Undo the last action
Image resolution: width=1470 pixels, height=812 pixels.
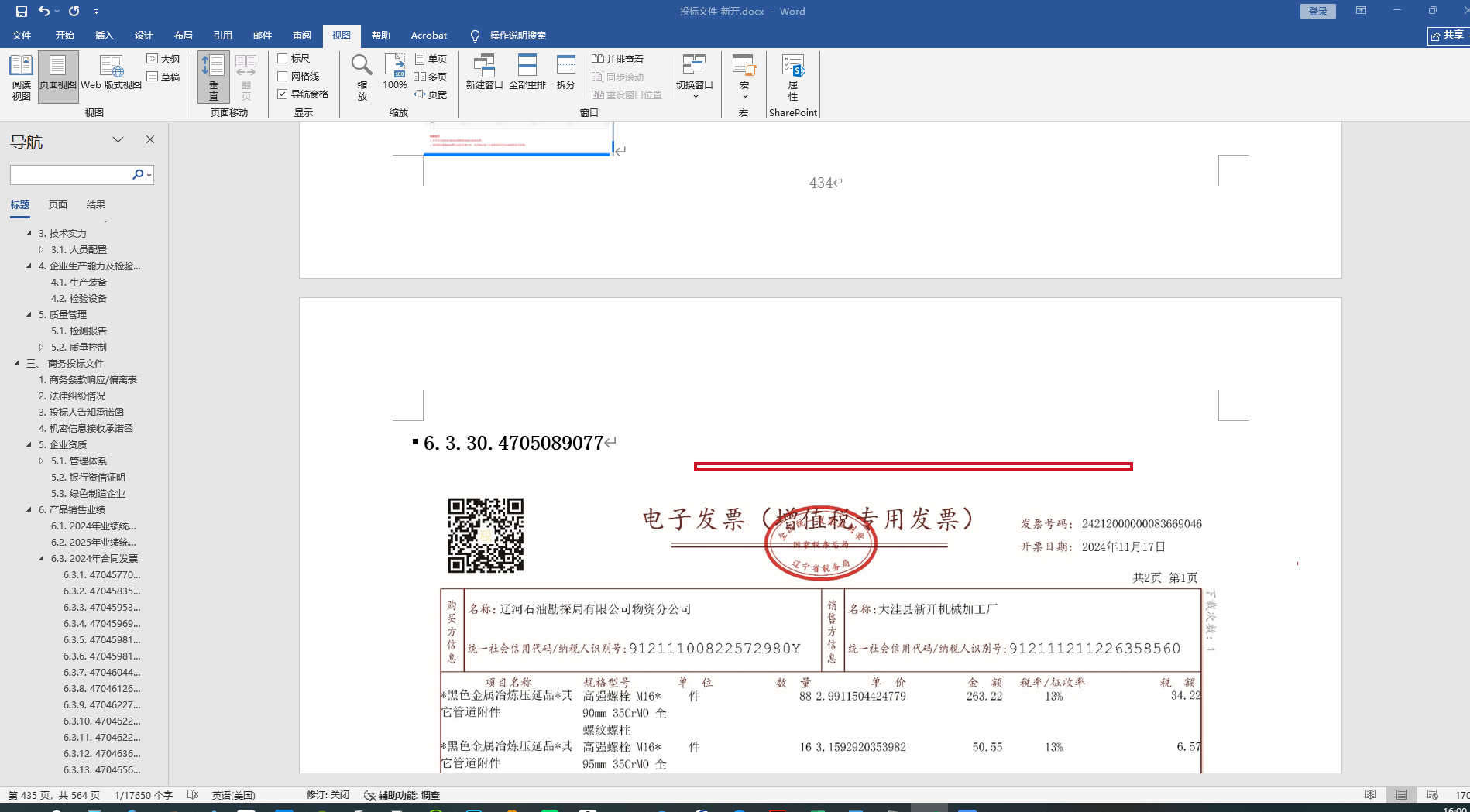pos(44,12)
